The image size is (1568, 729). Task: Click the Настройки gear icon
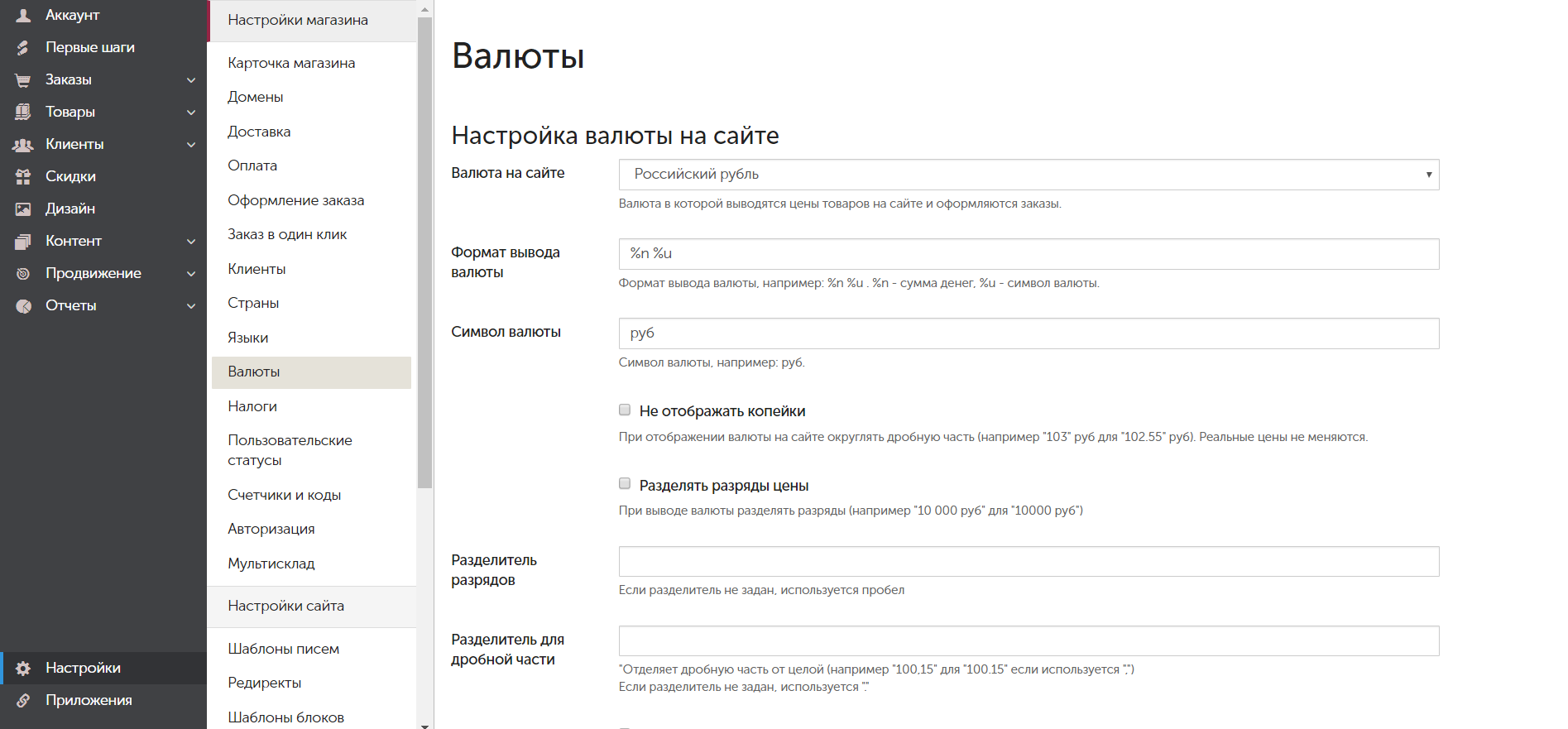coord(23,668)
